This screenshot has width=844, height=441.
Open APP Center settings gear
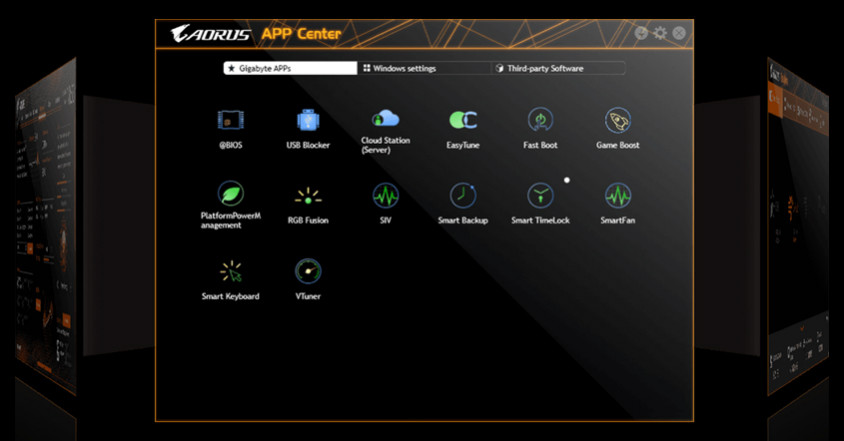tap(660, 33)
